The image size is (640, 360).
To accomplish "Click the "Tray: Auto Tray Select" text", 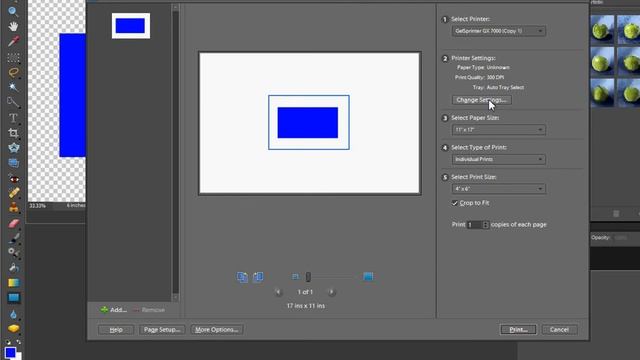I will click(x=498, y=87).
